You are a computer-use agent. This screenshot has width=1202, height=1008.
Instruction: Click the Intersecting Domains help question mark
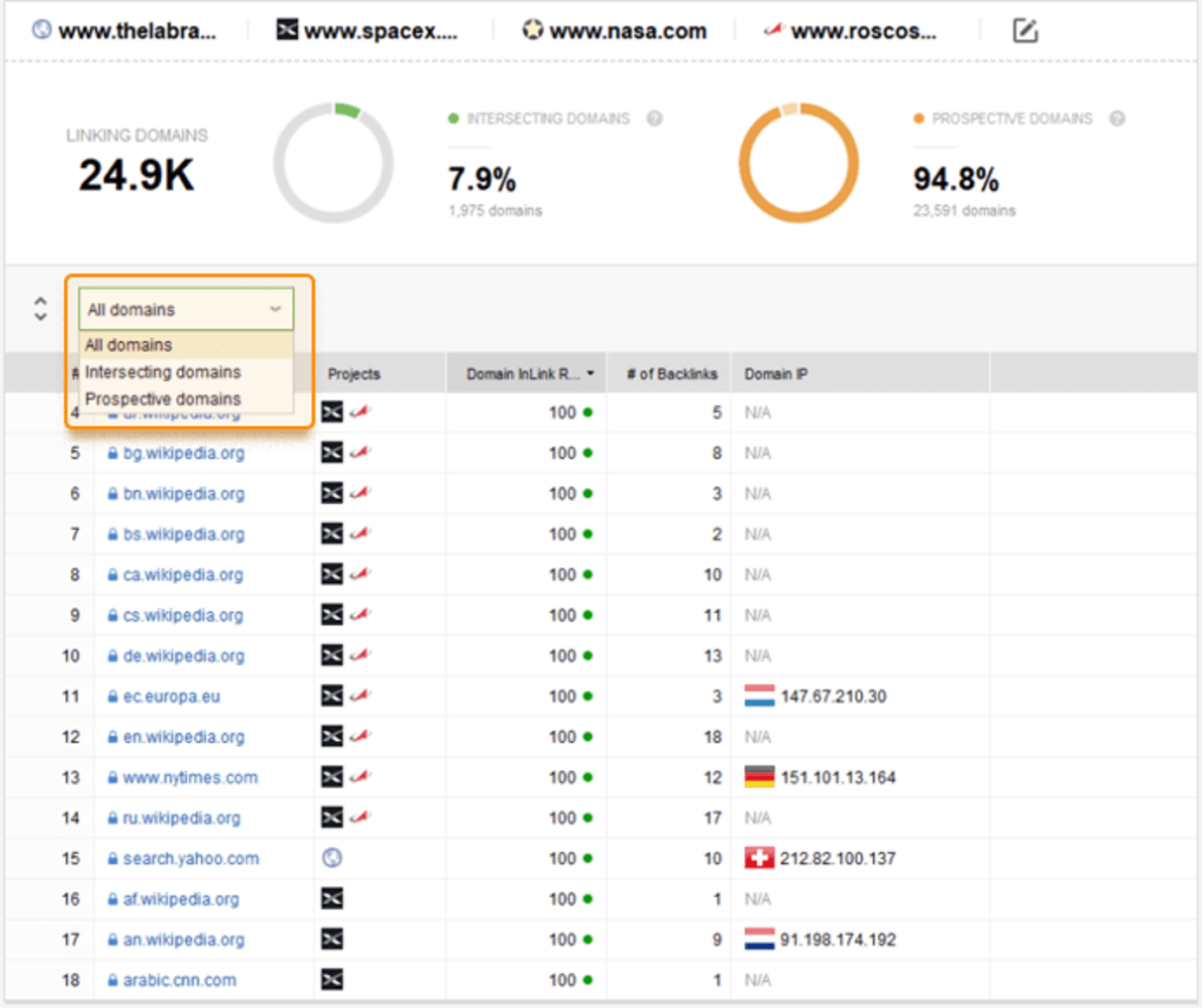point(656,119)
